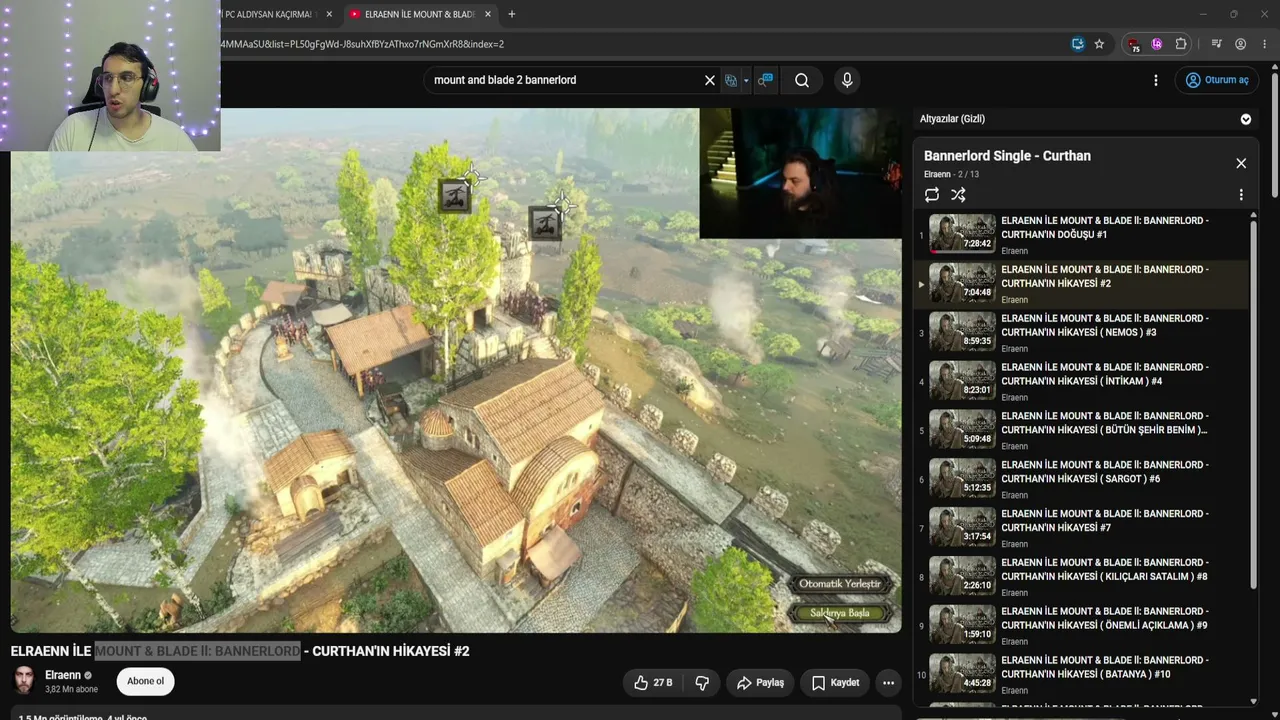Click playlist title text ending ( BATANYA ) #10

pos(1105,667)
